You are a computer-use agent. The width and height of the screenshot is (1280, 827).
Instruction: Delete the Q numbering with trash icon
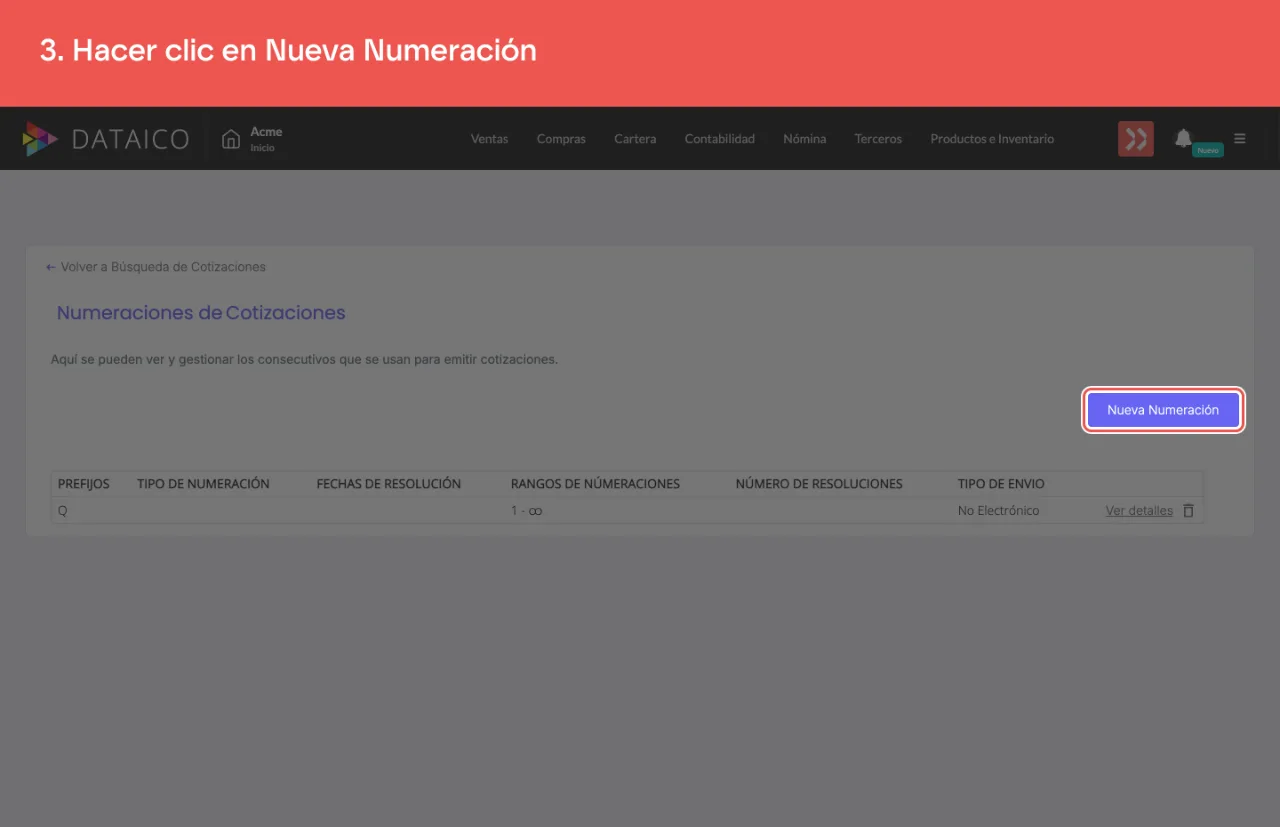point(1188,510)
